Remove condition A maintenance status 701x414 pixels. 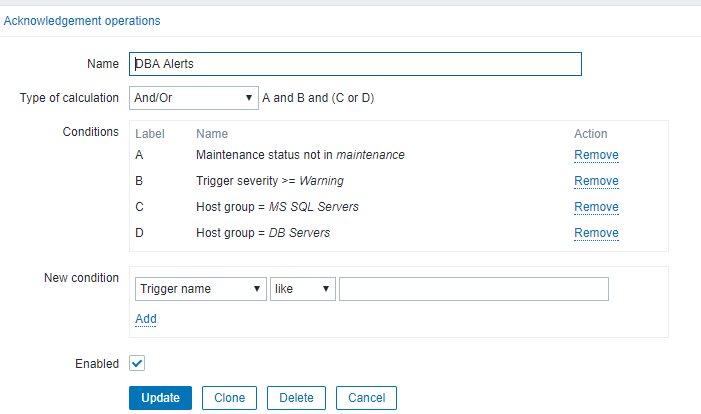pyautogui.click(x=596, y=155)
